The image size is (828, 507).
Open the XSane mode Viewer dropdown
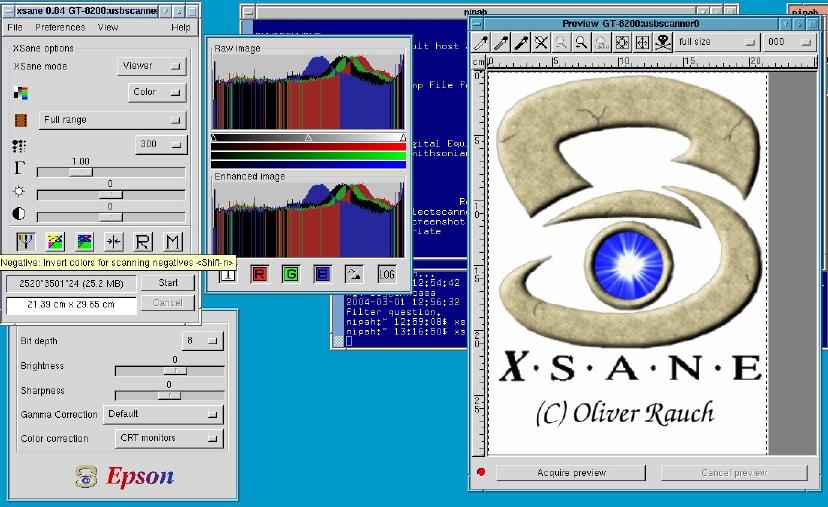152,66
